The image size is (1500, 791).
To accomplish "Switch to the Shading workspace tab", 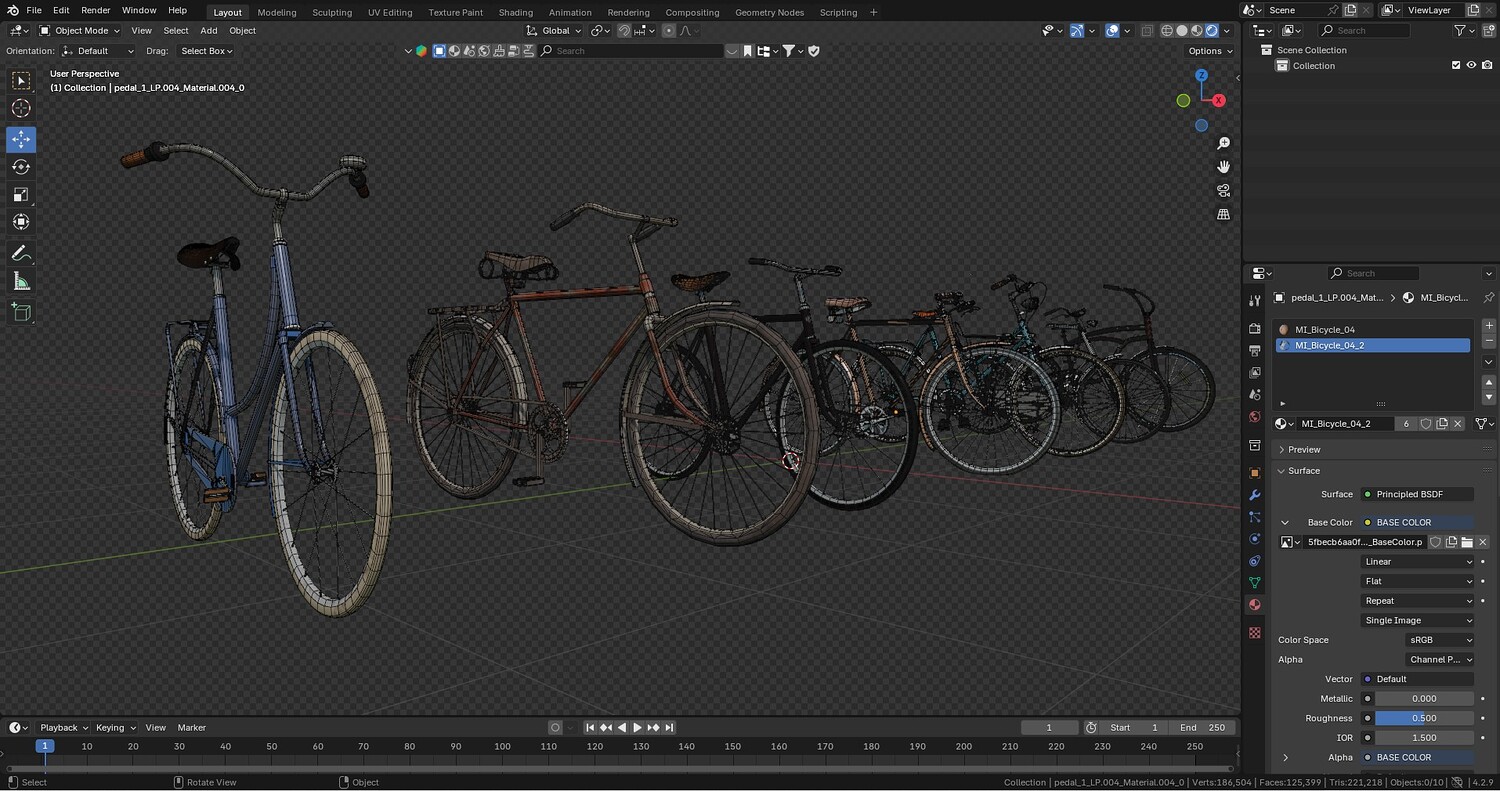I will (x=516, y=12).
